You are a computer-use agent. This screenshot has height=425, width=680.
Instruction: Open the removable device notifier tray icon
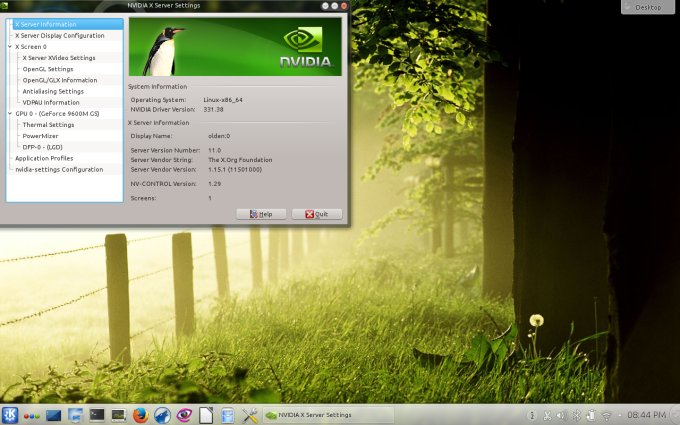click(591, 415)
